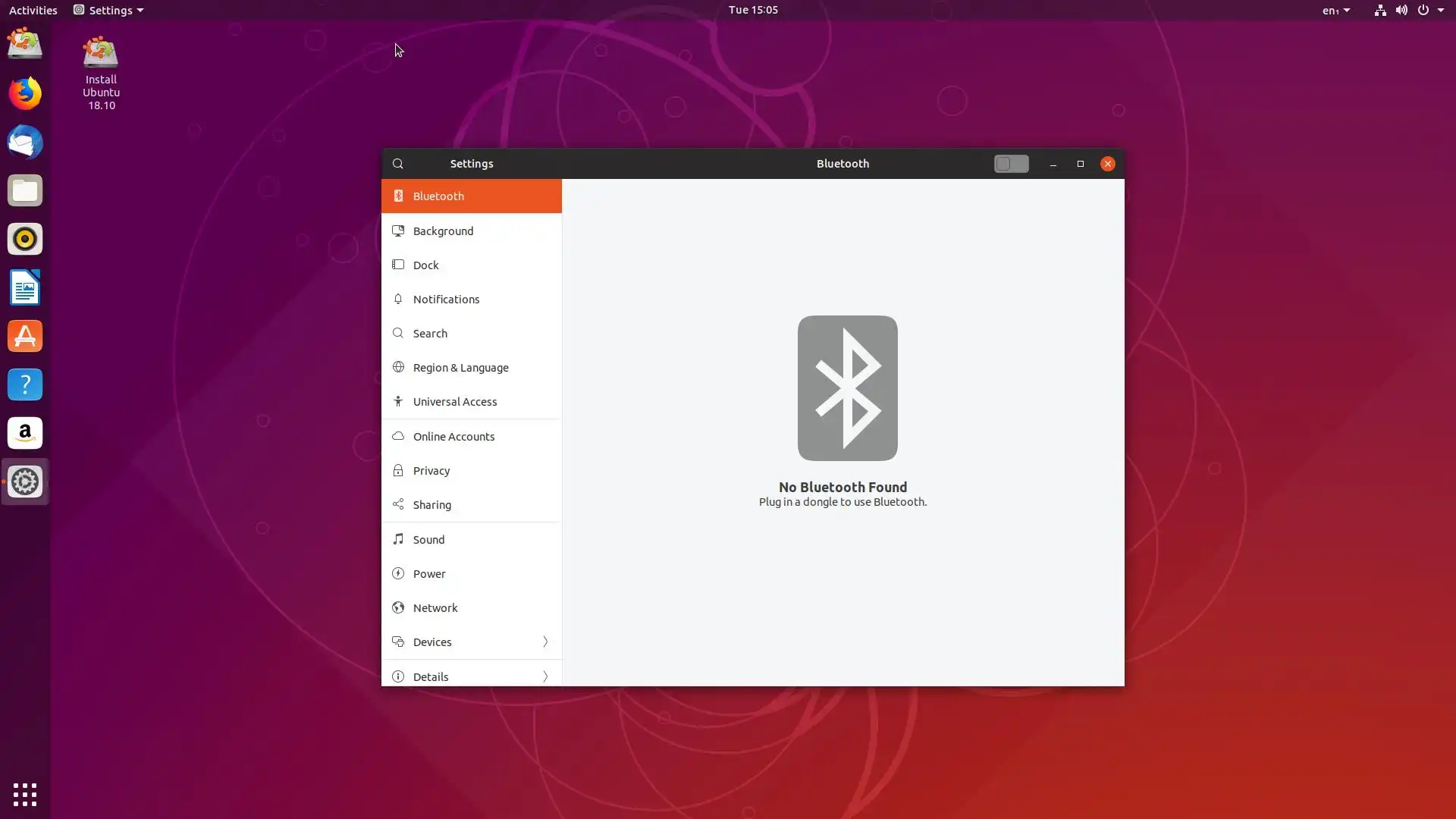Click the search magnifier icon in Settings header

click(x=397, y=164)
